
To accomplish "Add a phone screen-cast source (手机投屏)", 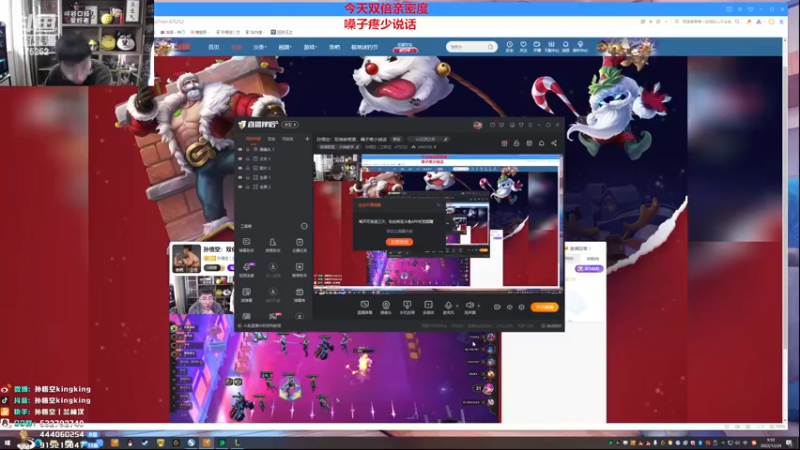I will click(x=407, y=307).
